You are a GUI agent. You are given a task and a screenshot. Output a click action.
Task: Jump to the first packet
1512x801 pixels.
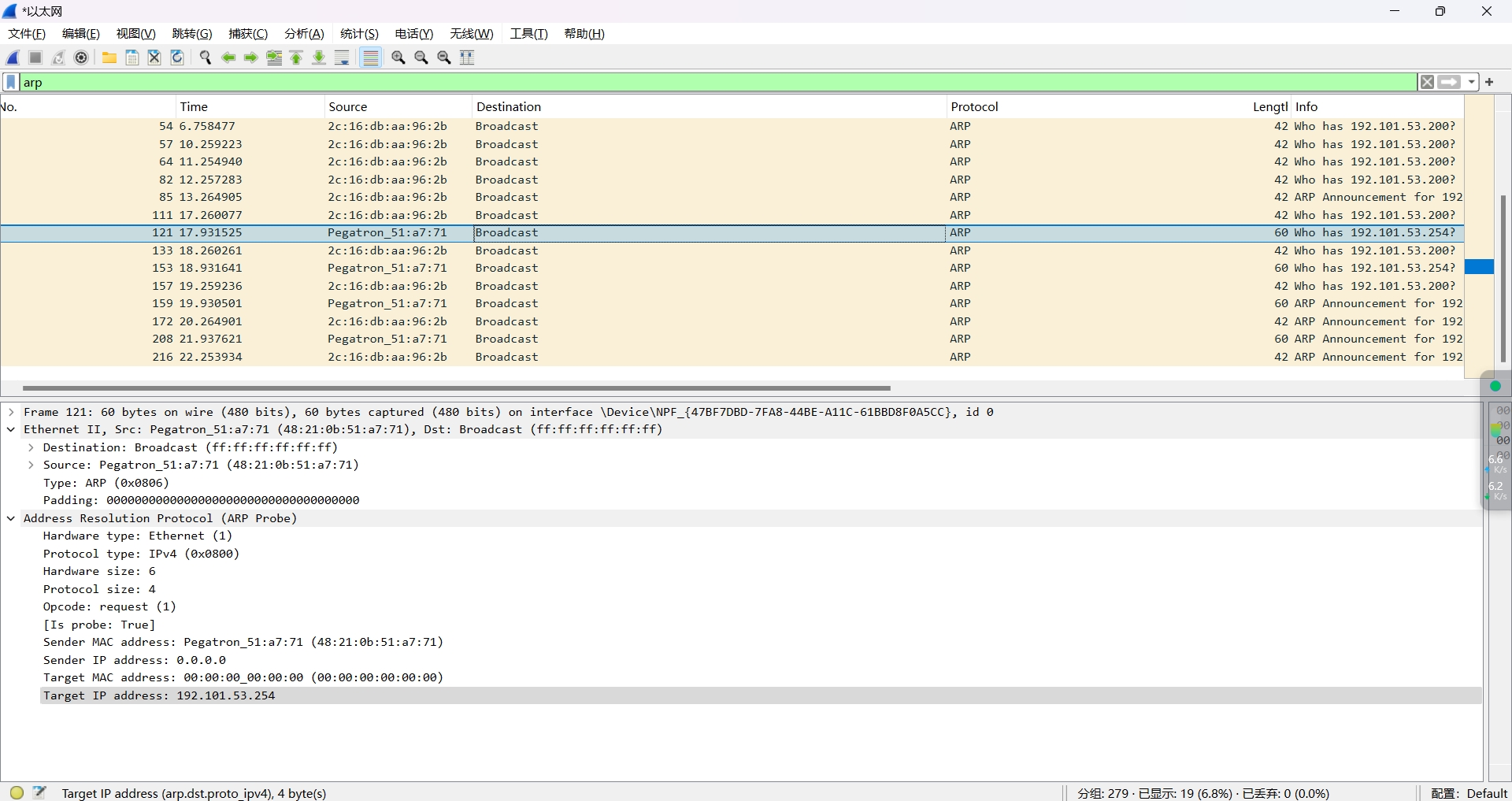pyautogui.click(x=297, y=57)
